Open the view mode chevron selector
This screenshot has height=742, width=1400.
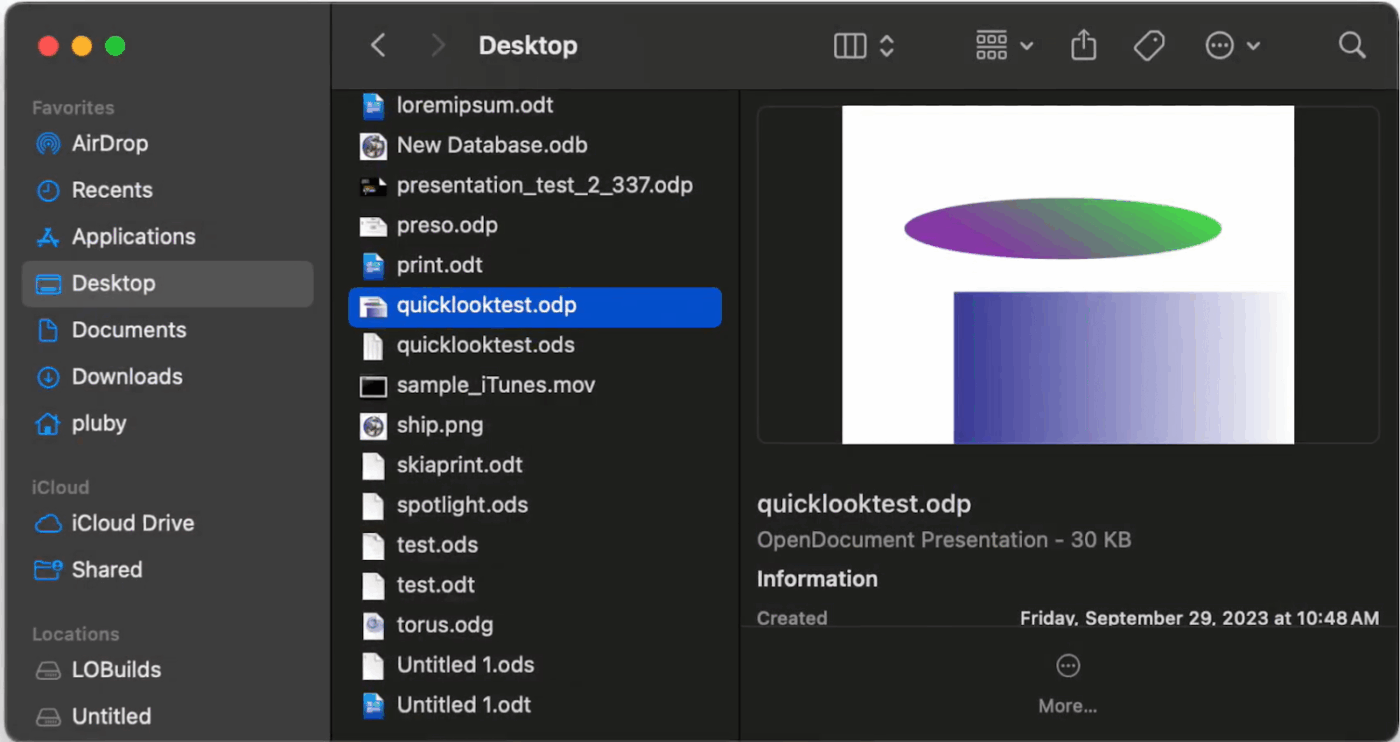click(887, 46)
